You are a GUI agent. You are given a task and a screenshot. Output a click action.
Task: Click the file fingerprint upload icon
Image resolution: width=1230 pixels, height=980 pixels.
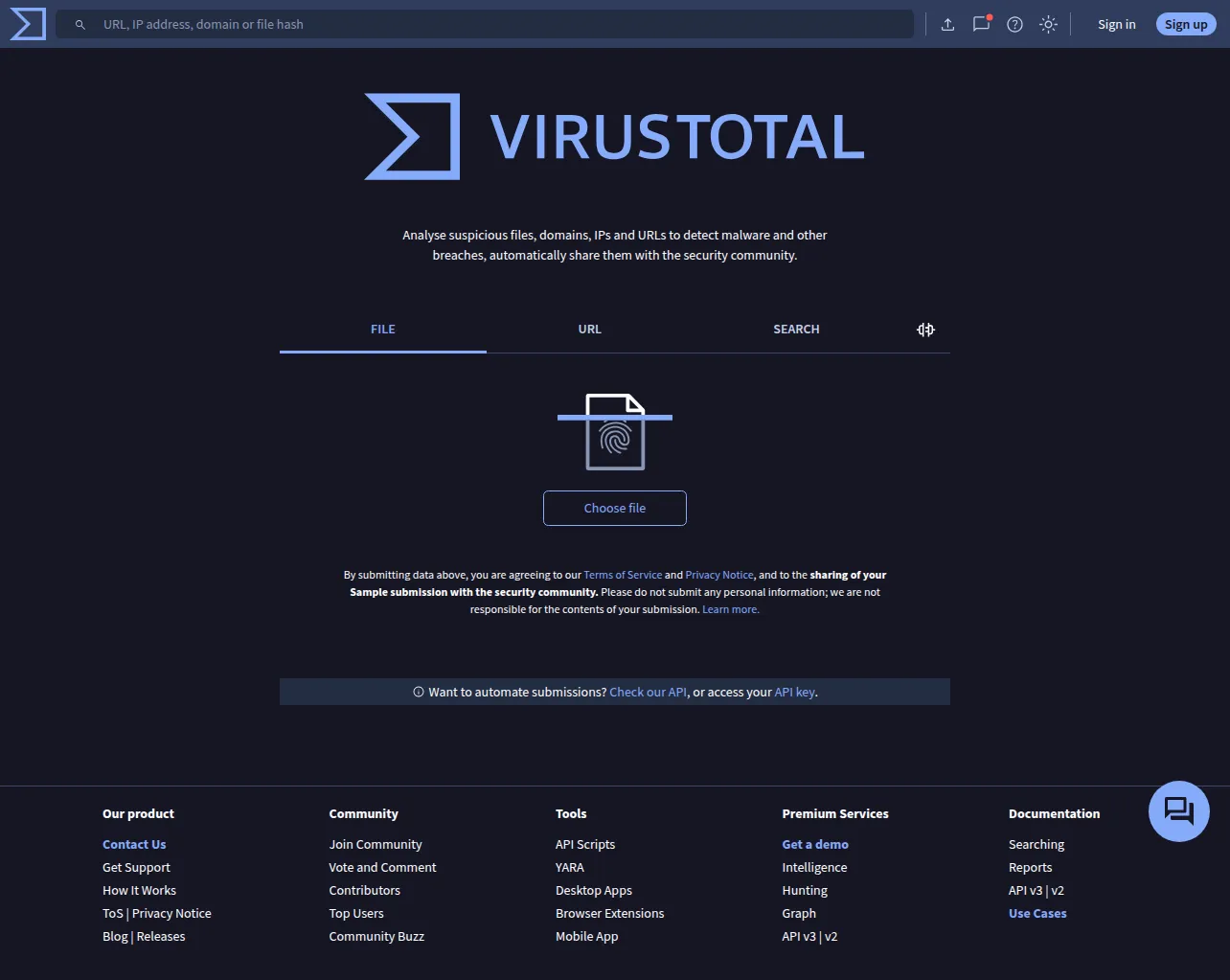615,432
